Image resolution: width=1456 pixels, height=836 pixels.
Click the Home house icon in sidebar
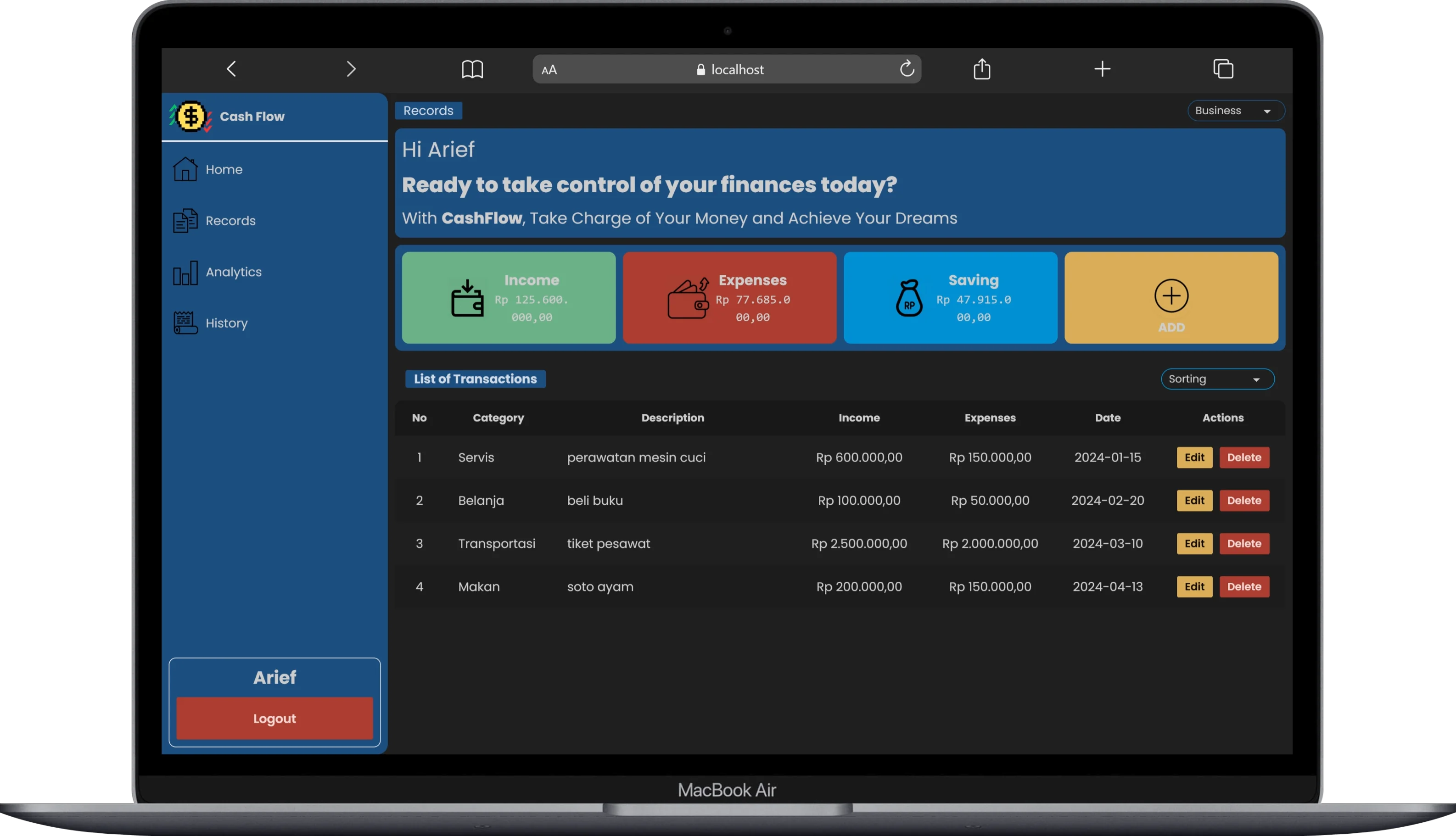pos(185,169)
